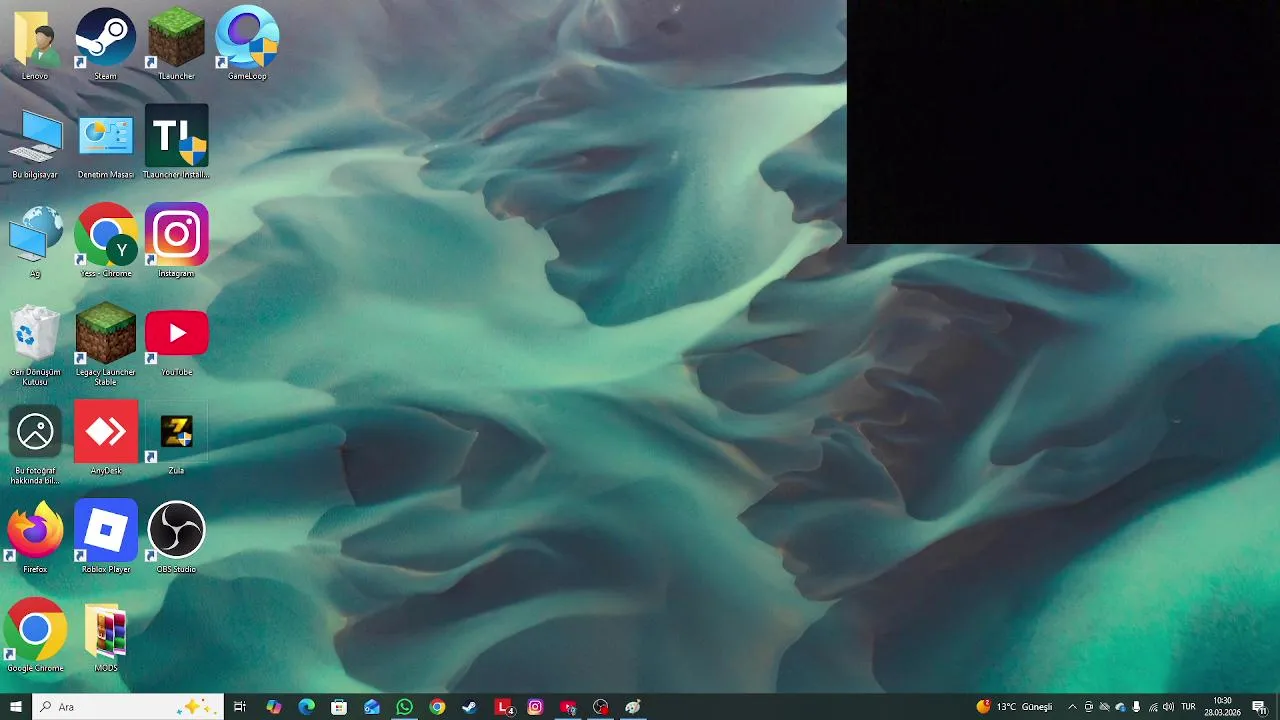1280x720 pixels.
Task: Select the Ağ network icon
Action: (x=35, y=241)
